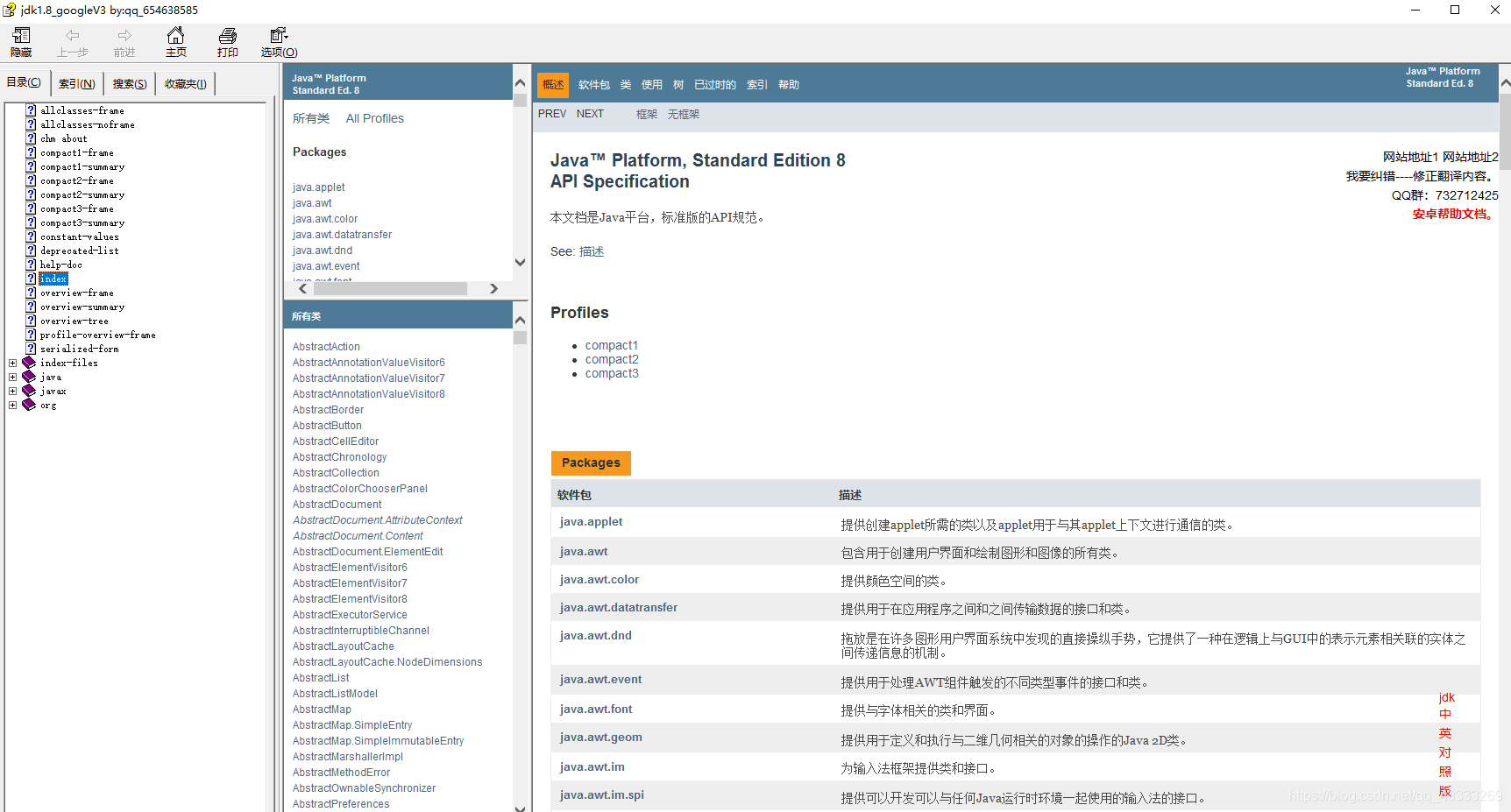Open java.awt.im.spi in package table
Viewport: 1511px width, 812px height.
pos(602,794)
